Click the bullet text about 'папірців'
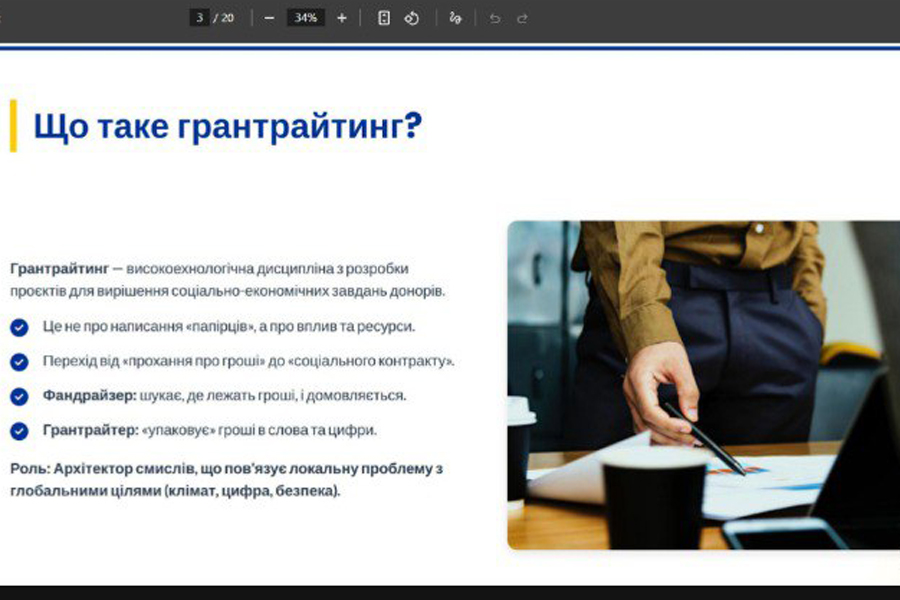 pyautogui.click(x=228, y=327)
